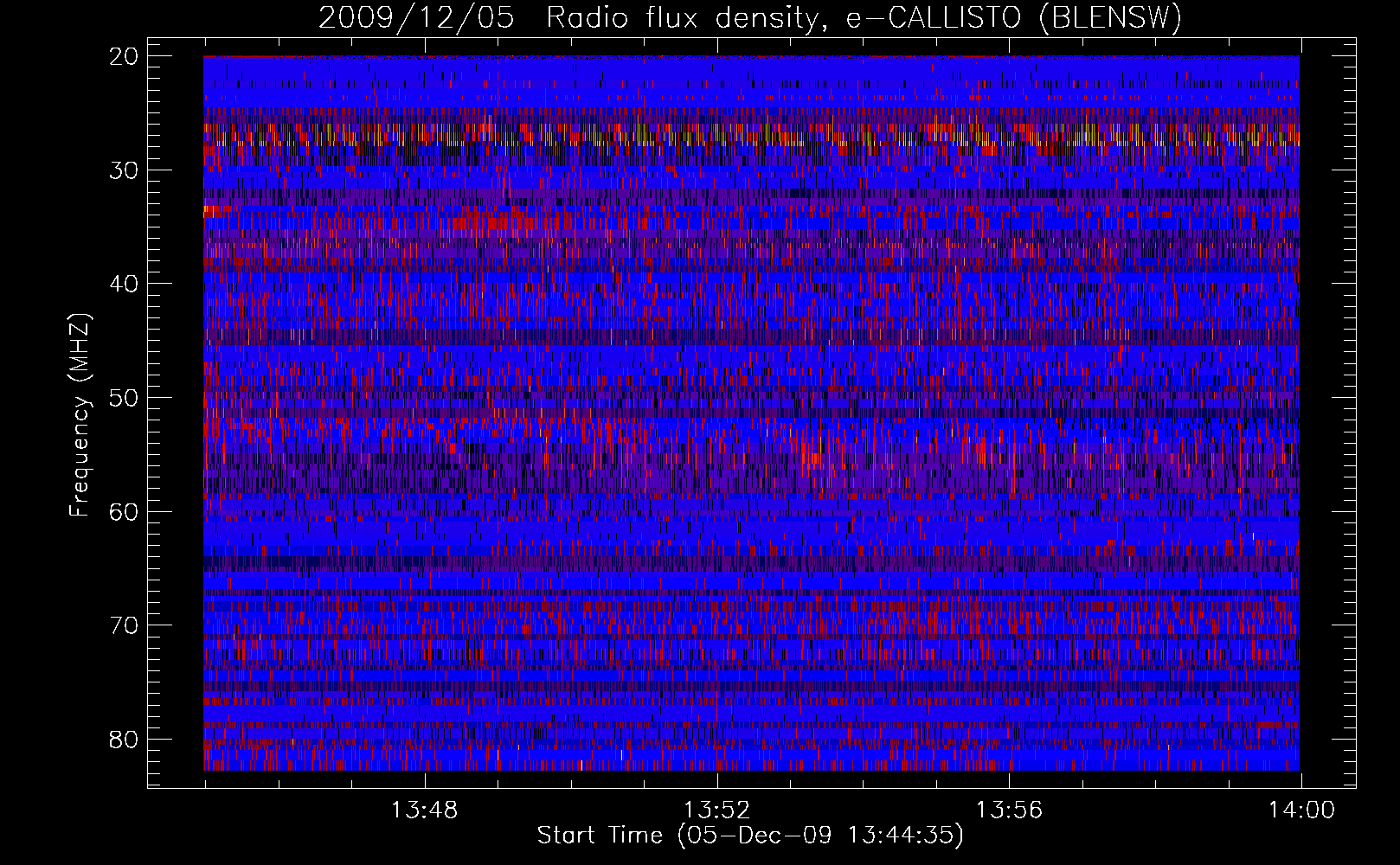Click the 14:00 time tick label
This screenshot has width=1400, height=865.
point(1301,811)
